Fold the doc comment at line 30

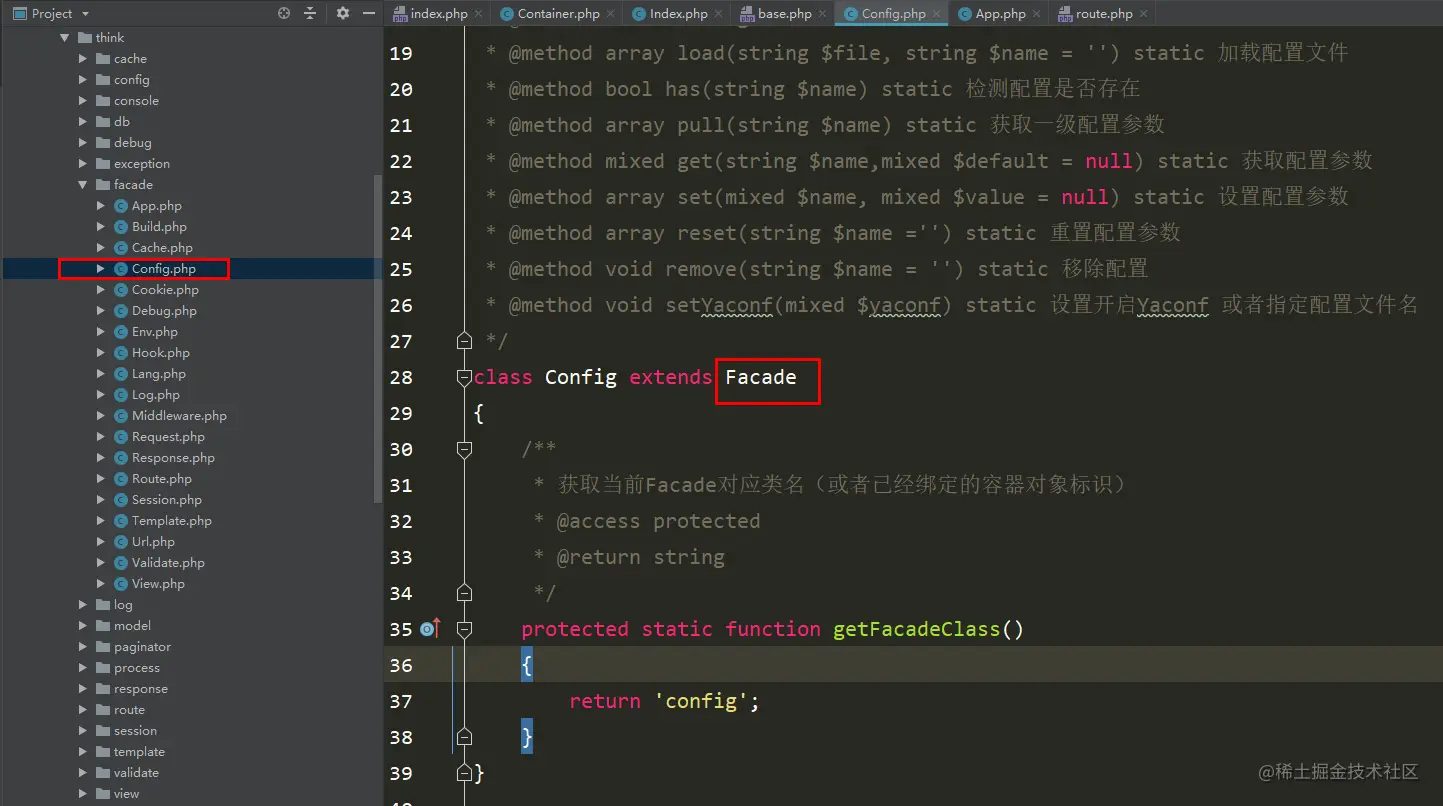464,449
